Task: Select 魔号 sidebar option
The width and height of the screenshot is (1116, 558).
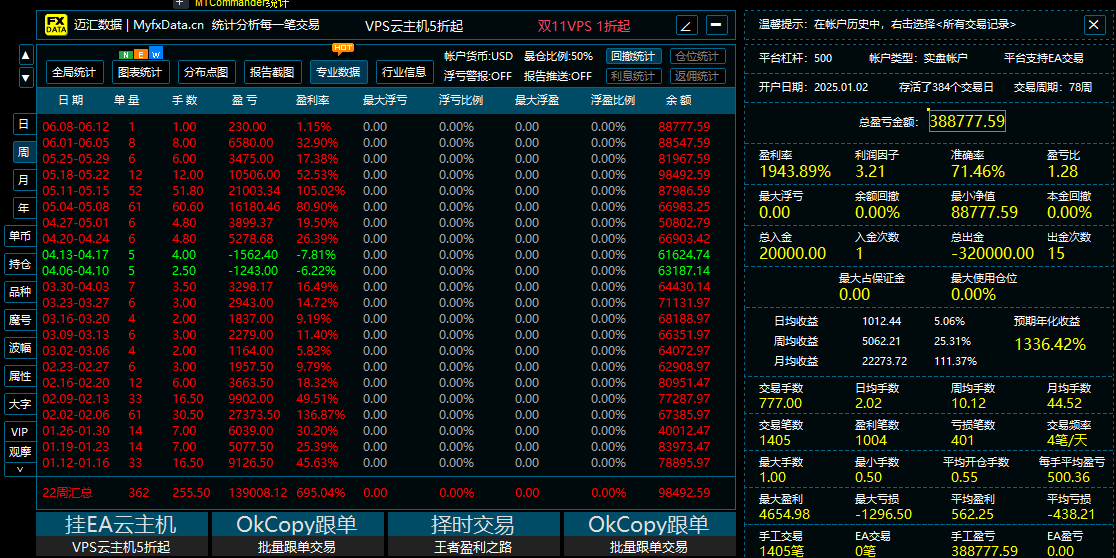Action: click(20, 320)
